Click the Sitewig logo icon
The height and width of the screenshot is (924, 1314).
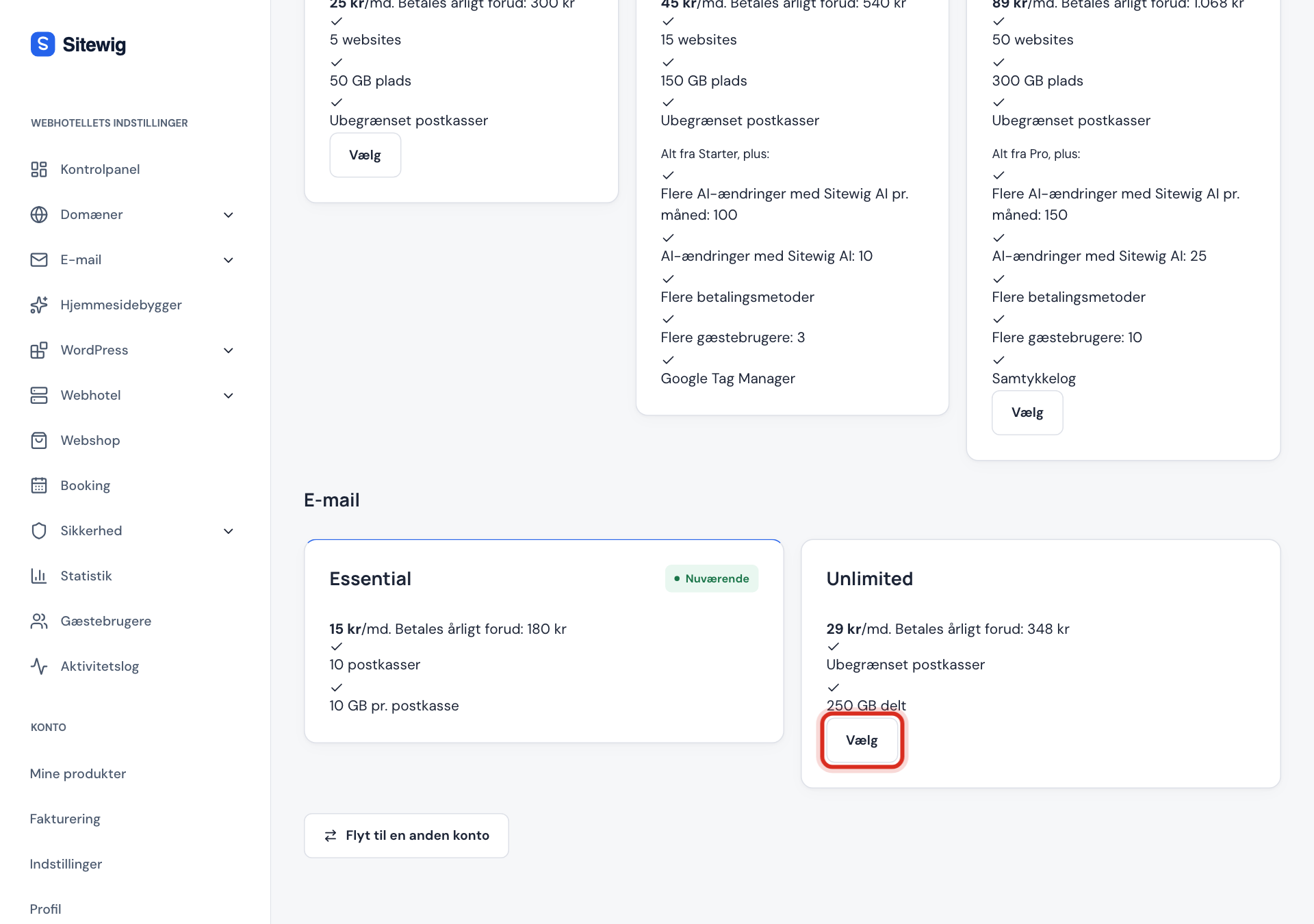pyautogui.click(x=42, y=44)
